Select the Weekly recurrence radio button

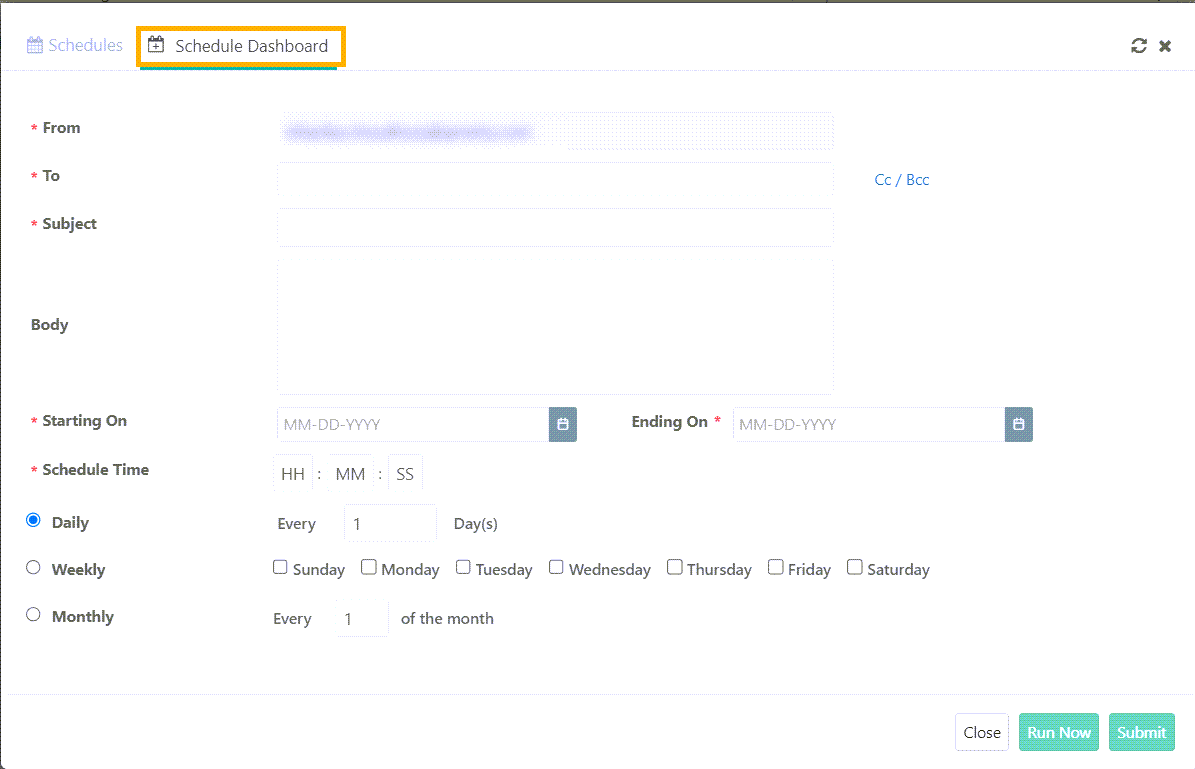coord(32,568)
